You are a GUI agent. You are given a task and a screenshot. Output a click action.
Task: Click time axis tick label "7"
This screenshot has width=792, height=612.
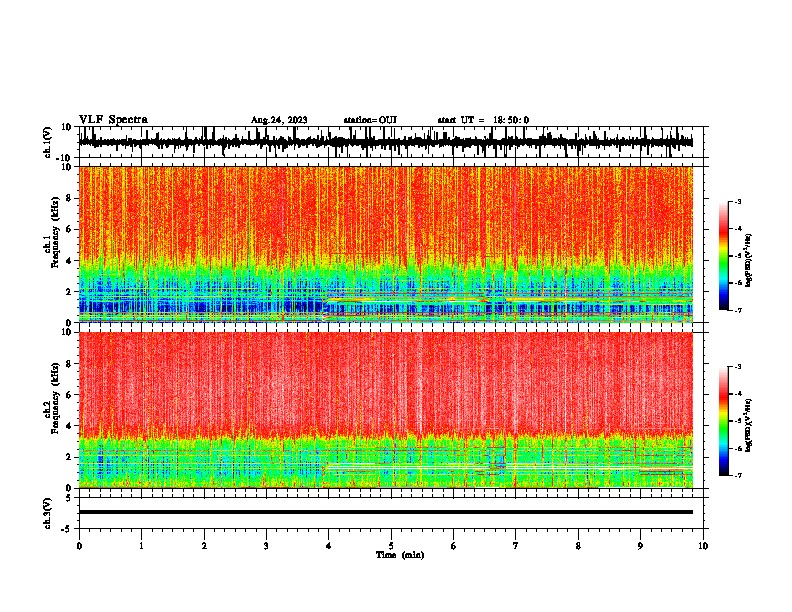point(516,546)
